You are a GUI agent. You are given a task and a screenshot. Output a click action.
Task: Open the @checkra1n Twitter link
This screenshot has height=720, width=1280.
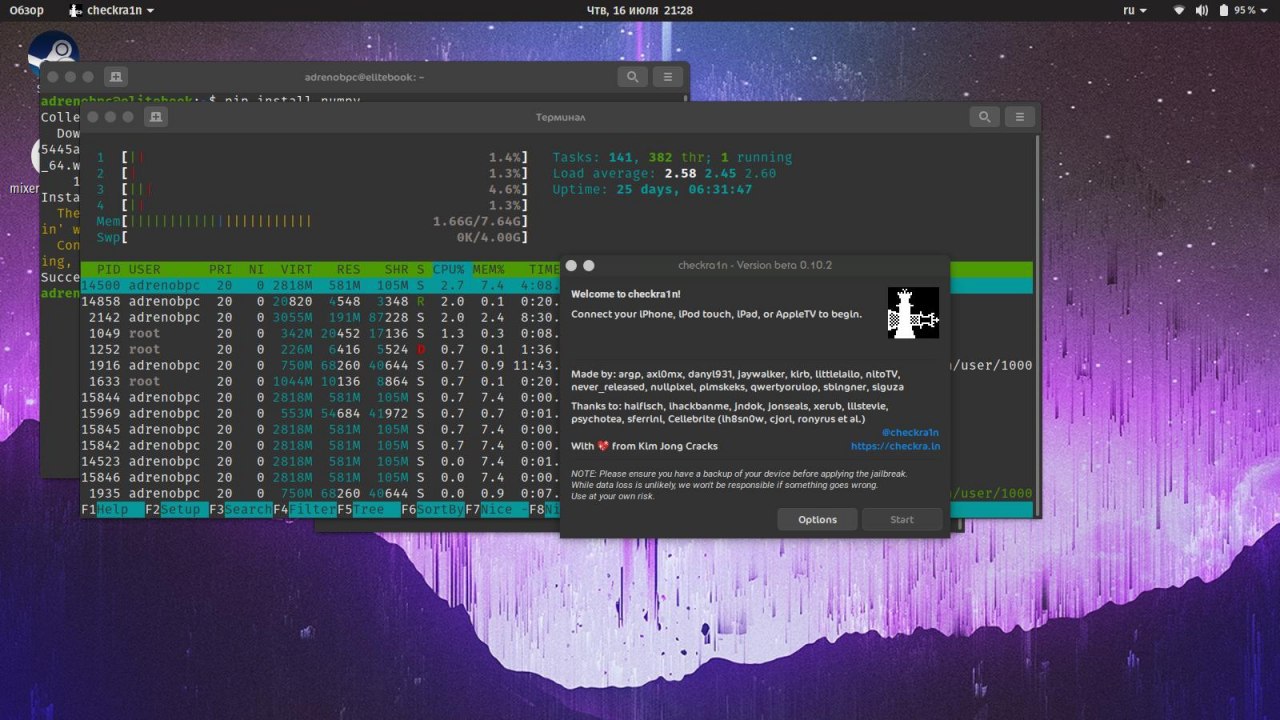910,433
